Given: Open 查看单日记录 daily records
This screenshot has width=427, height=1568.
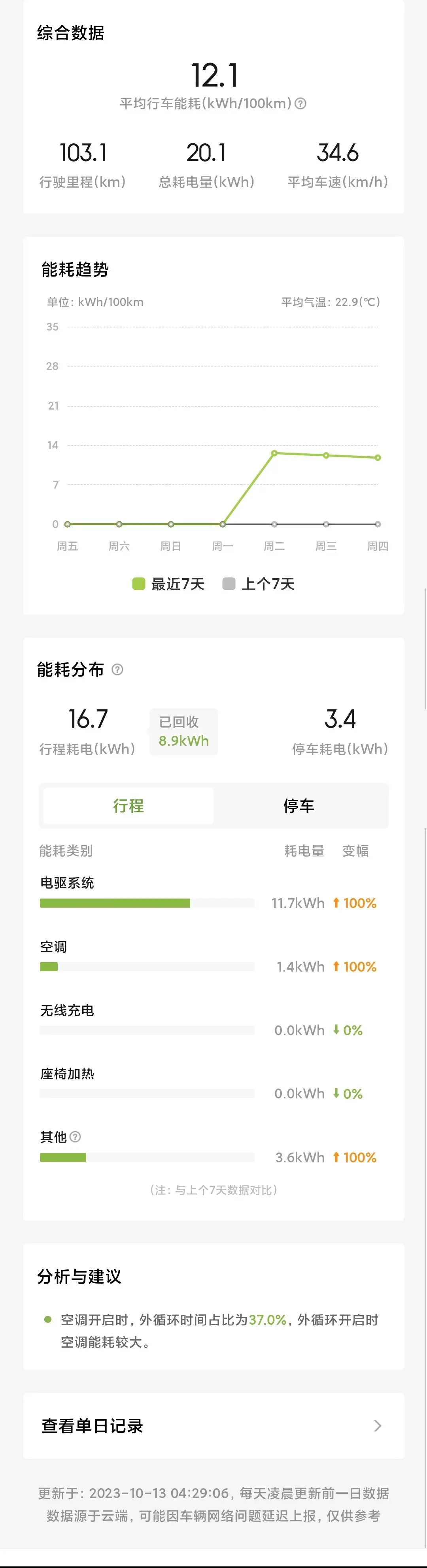Looking at the screenshot, I should point(213,1425).
